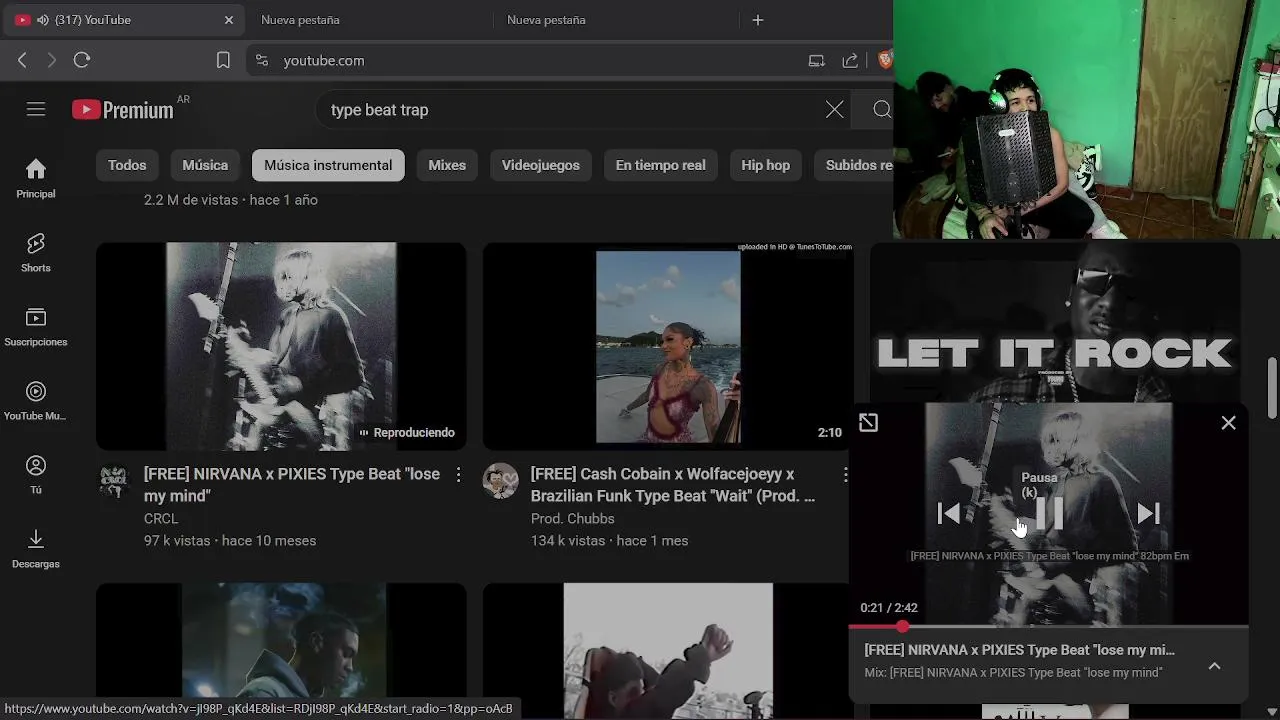Skip to next video in miniplayer
Screen dimensions: 1280x720
point(1148,514)
